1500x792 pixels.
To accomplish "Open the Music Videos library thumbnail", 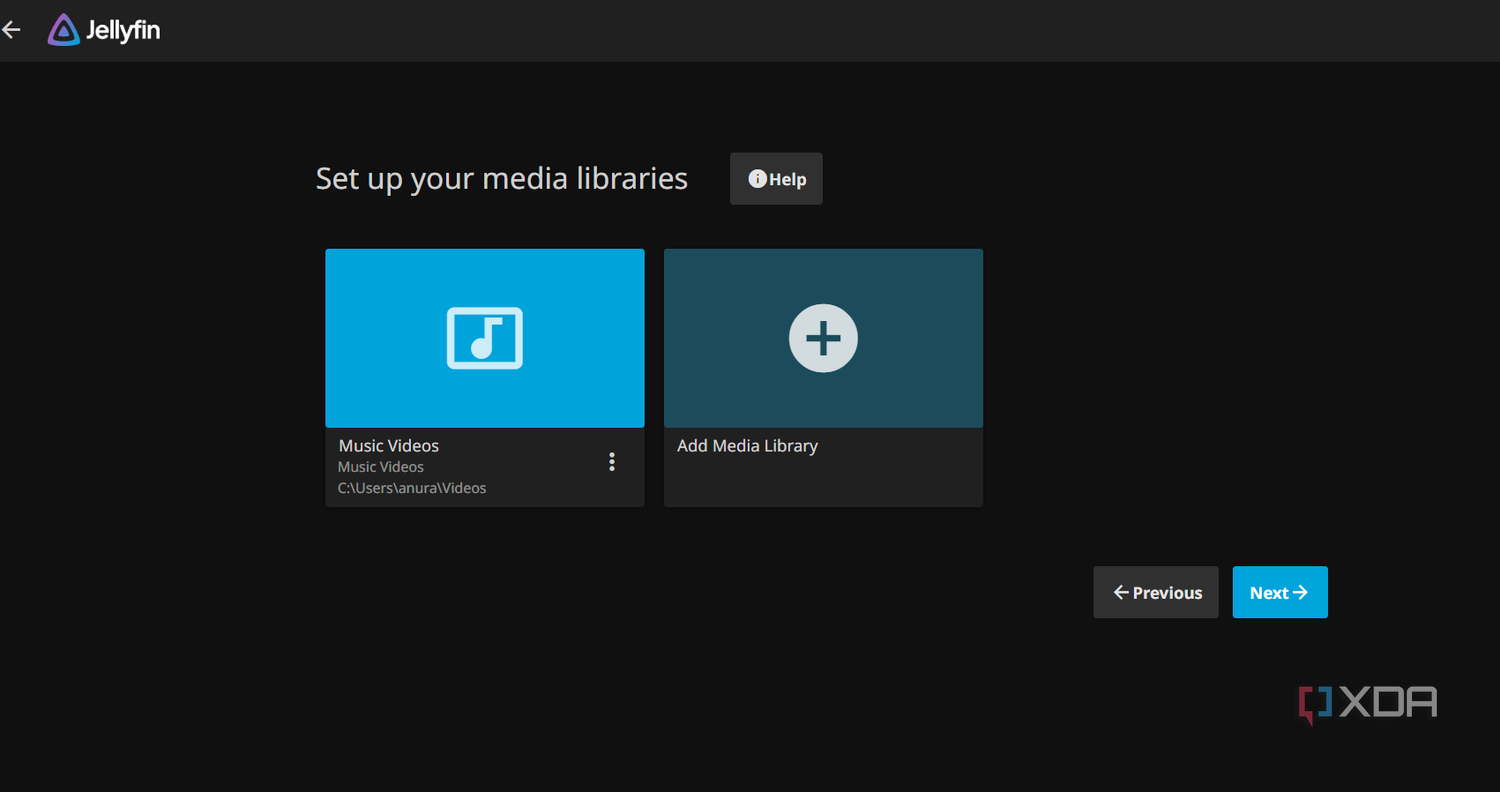I will (485, 338).
